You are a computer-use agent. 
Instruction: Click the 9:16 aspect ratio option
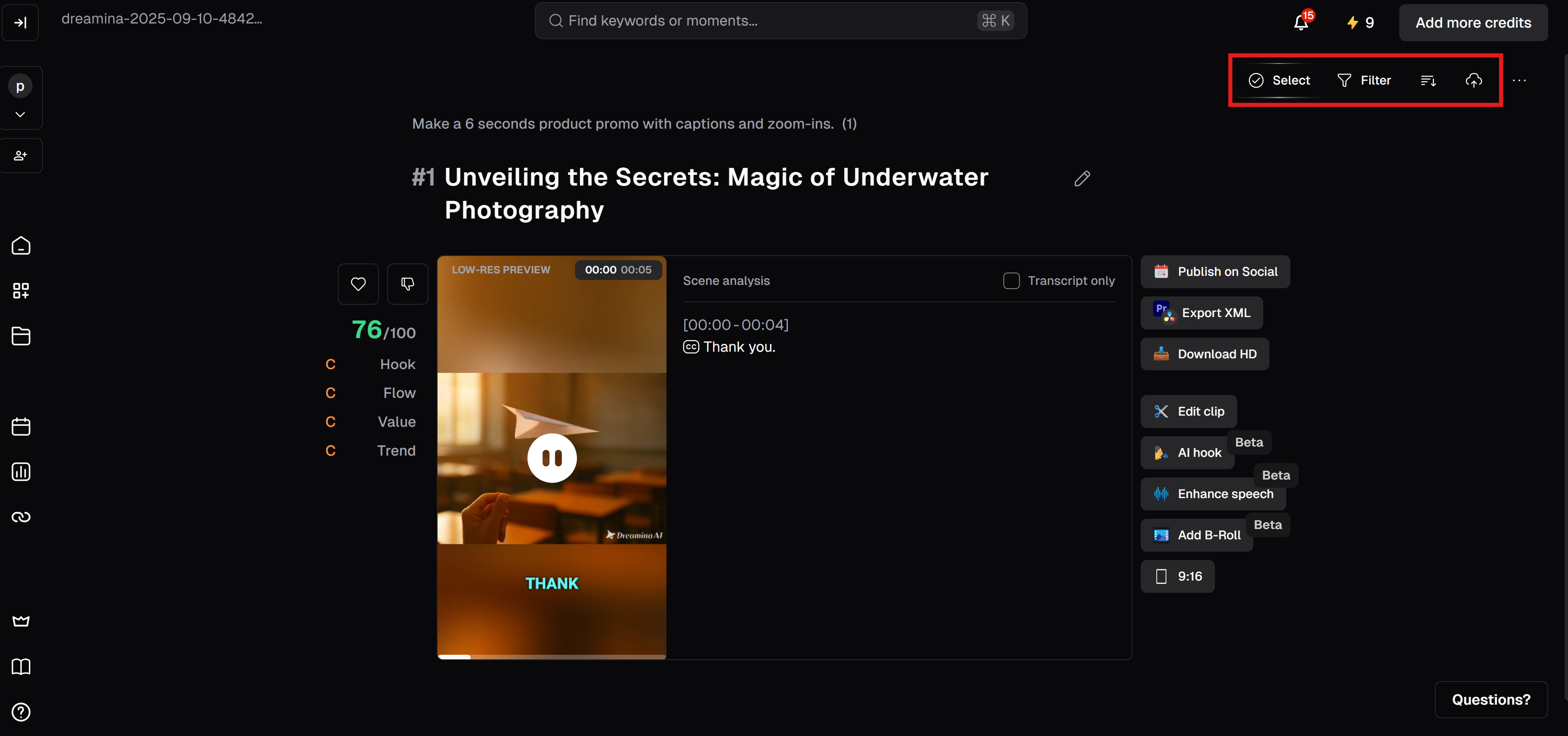coord(1177,576)
